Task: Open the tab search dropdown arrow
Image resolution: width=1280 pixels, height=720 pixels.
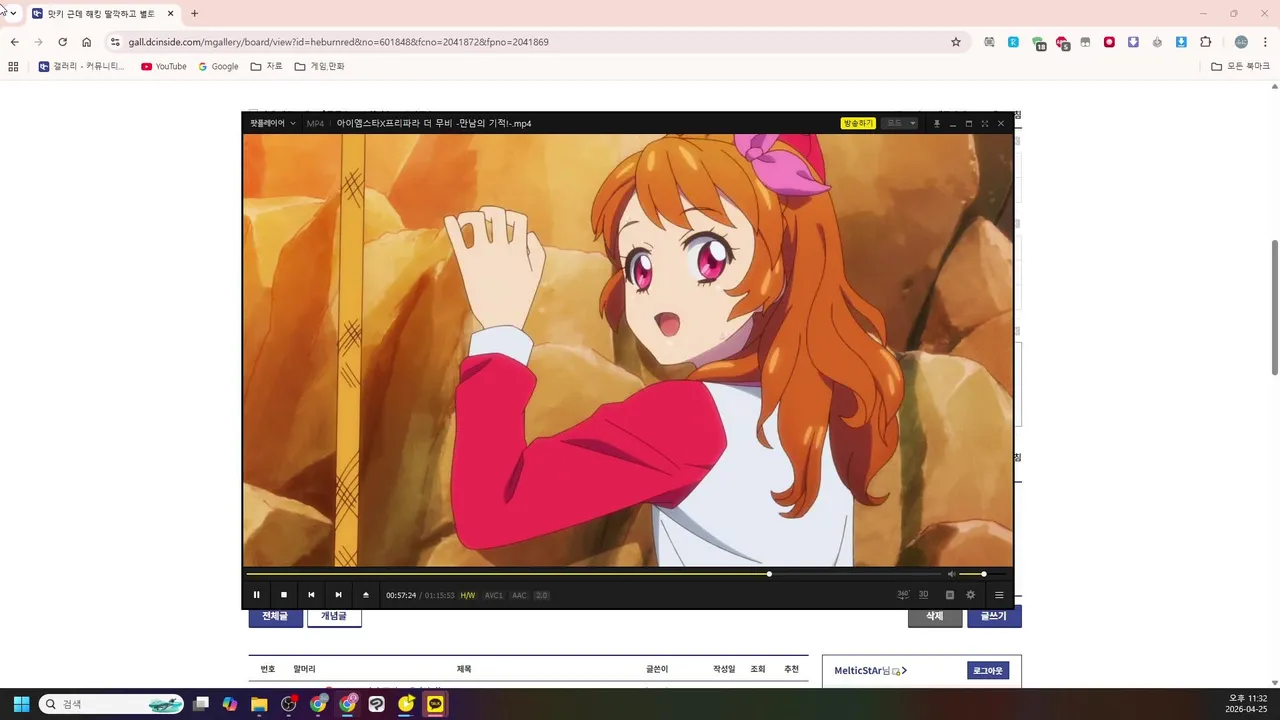Action: coord(13,14)
